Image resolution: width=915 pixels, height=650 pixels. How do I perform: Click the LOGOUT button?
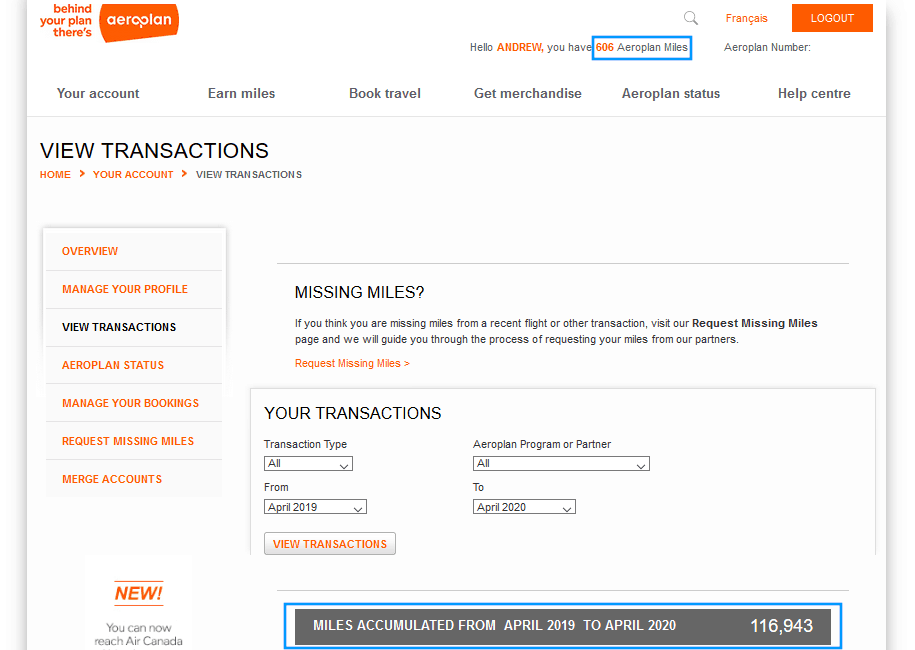pyautogui.click(x=832, y=18)
